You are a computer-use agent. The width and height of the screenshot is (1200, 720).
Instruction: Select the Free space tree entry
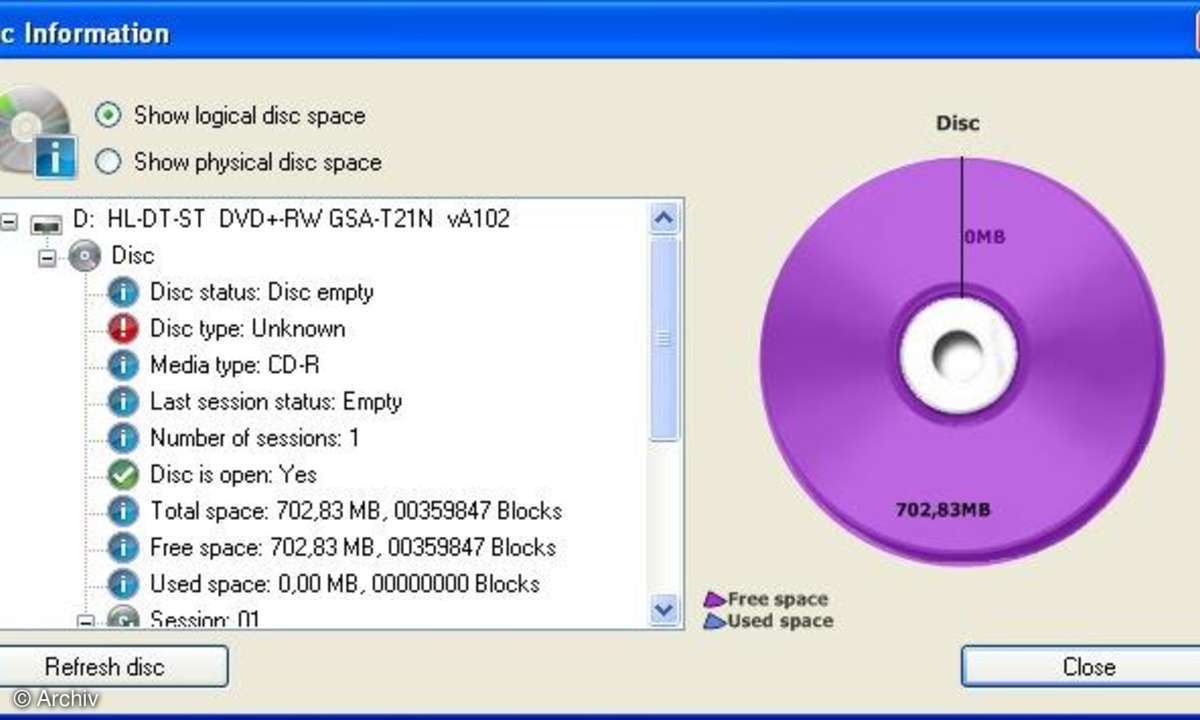tap(352, 547)
